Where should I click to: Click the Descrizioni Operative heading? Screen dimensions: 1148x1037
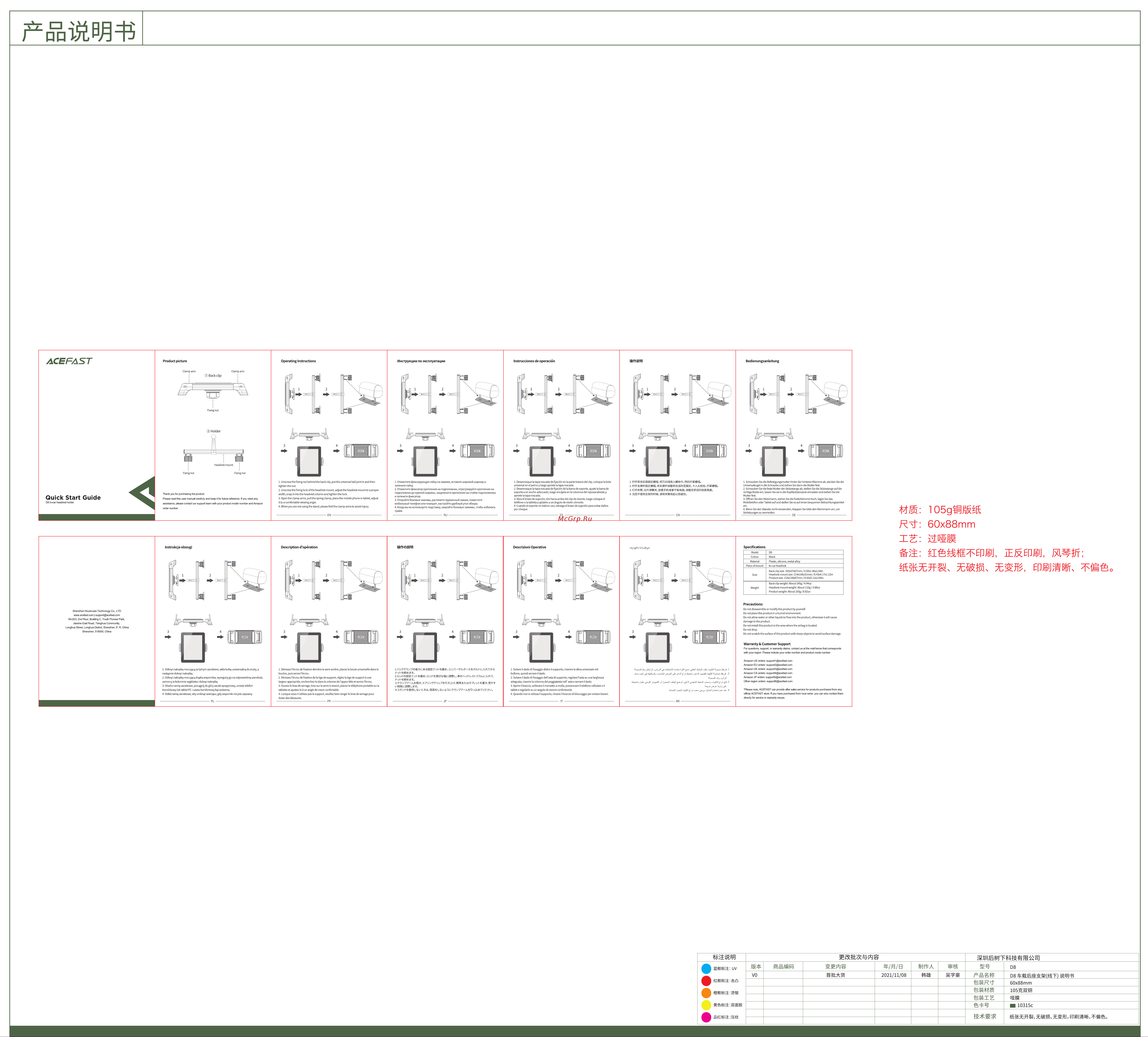[x=530, y=547]
